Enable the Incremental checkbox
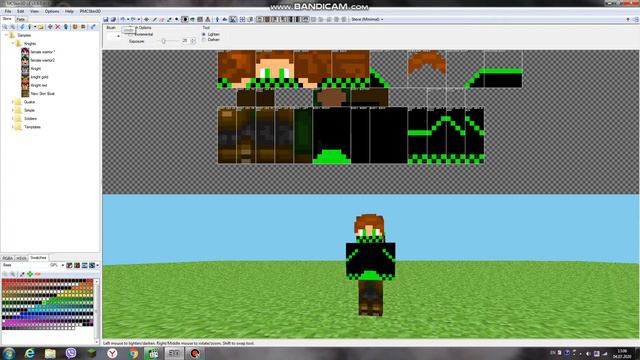 [x=130, y=34]
